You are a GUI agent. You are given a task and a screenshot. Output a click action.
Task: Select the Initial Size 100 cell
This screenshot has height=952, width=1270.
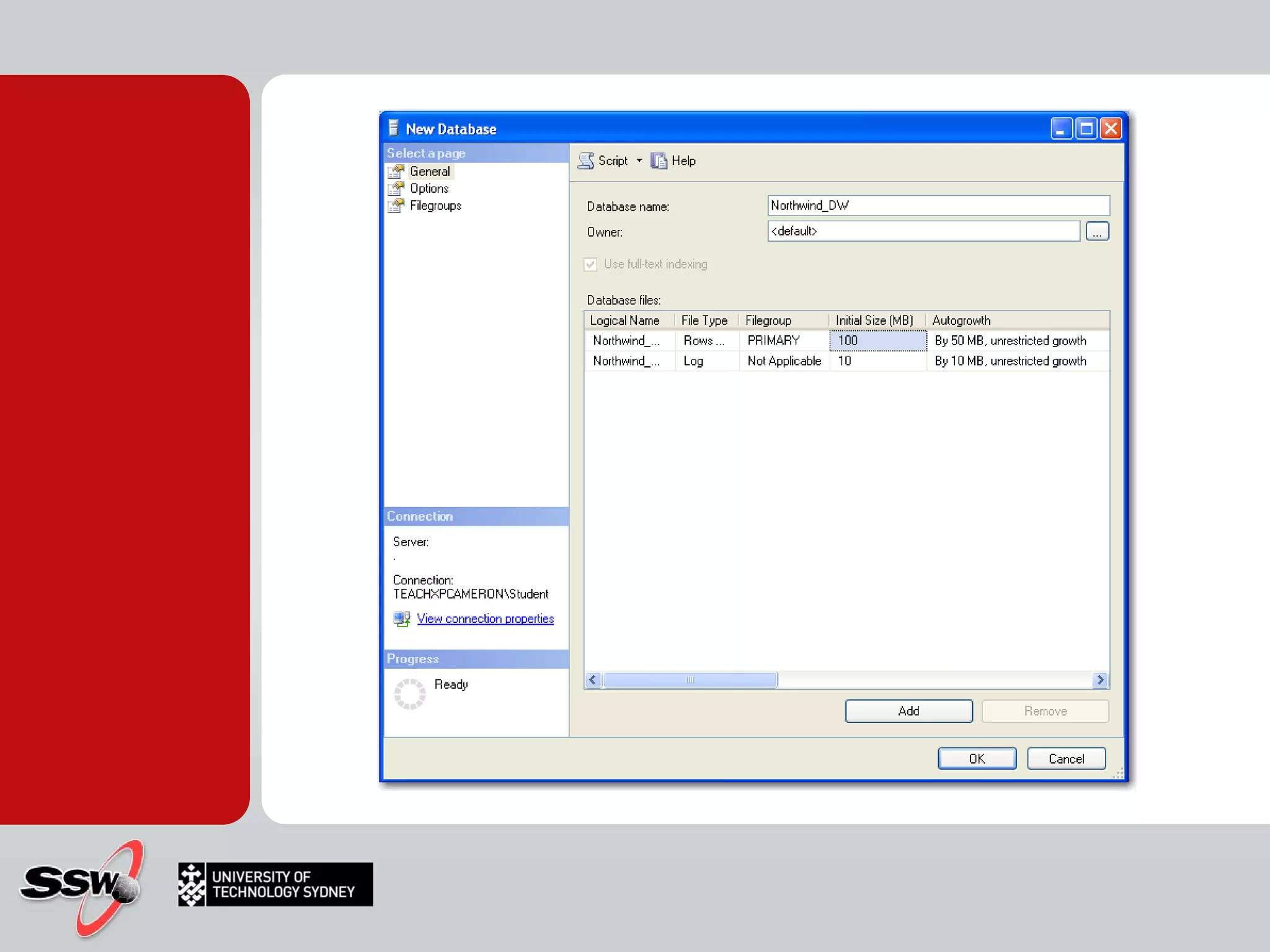(x=877, y=341)
